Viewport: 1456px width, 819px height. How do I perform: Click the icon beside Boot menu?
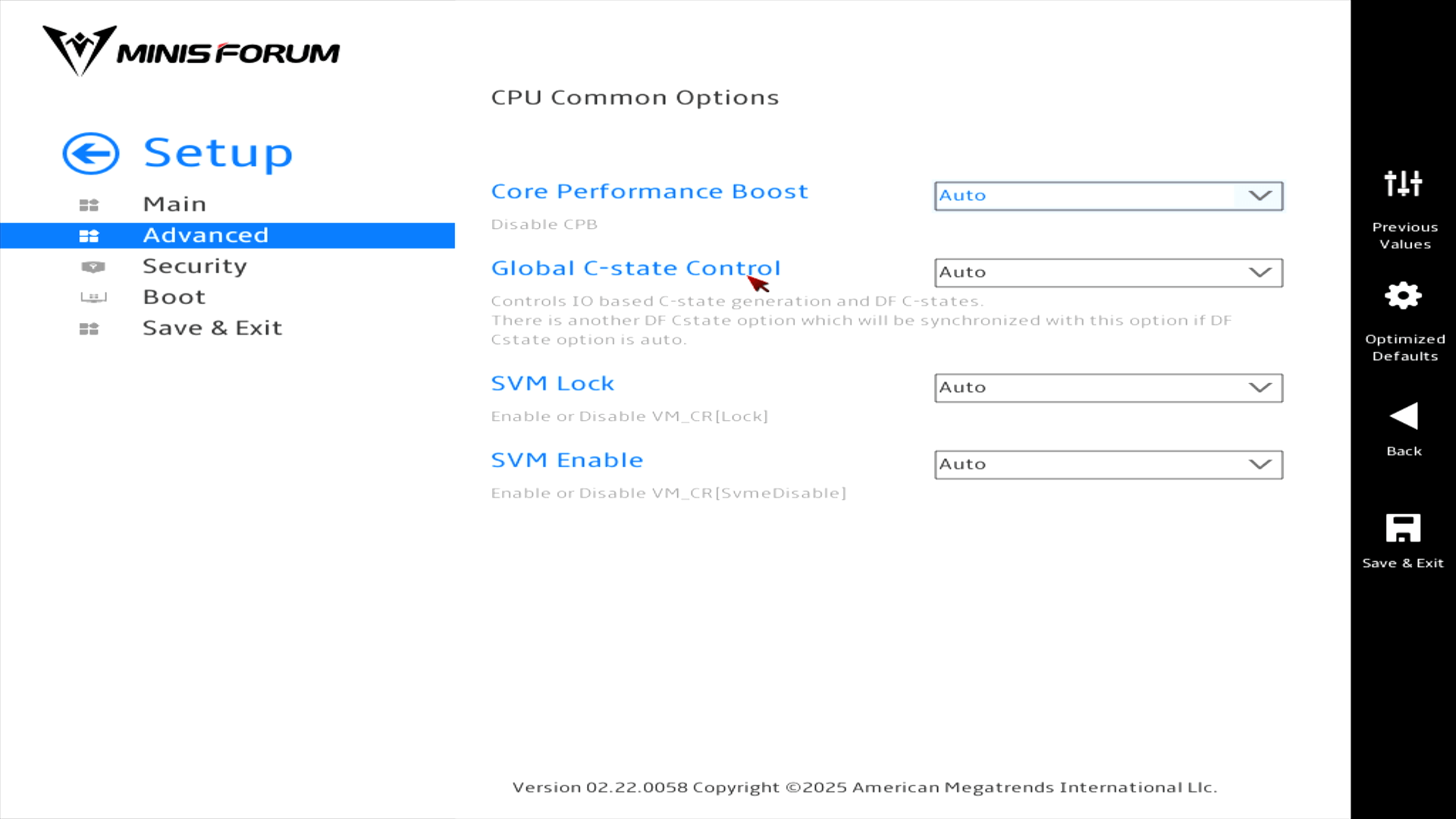(93, 297)
